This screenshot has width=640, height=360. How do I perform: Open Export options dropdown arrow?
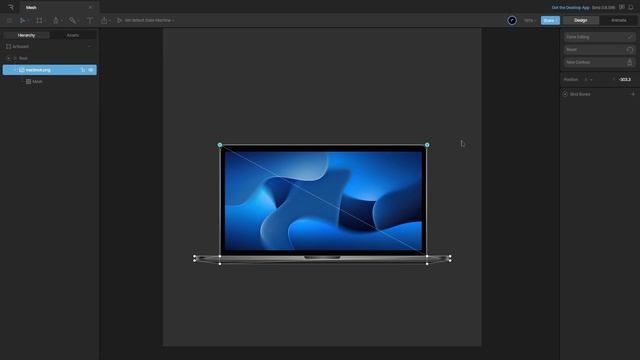[x=110, y=21]
